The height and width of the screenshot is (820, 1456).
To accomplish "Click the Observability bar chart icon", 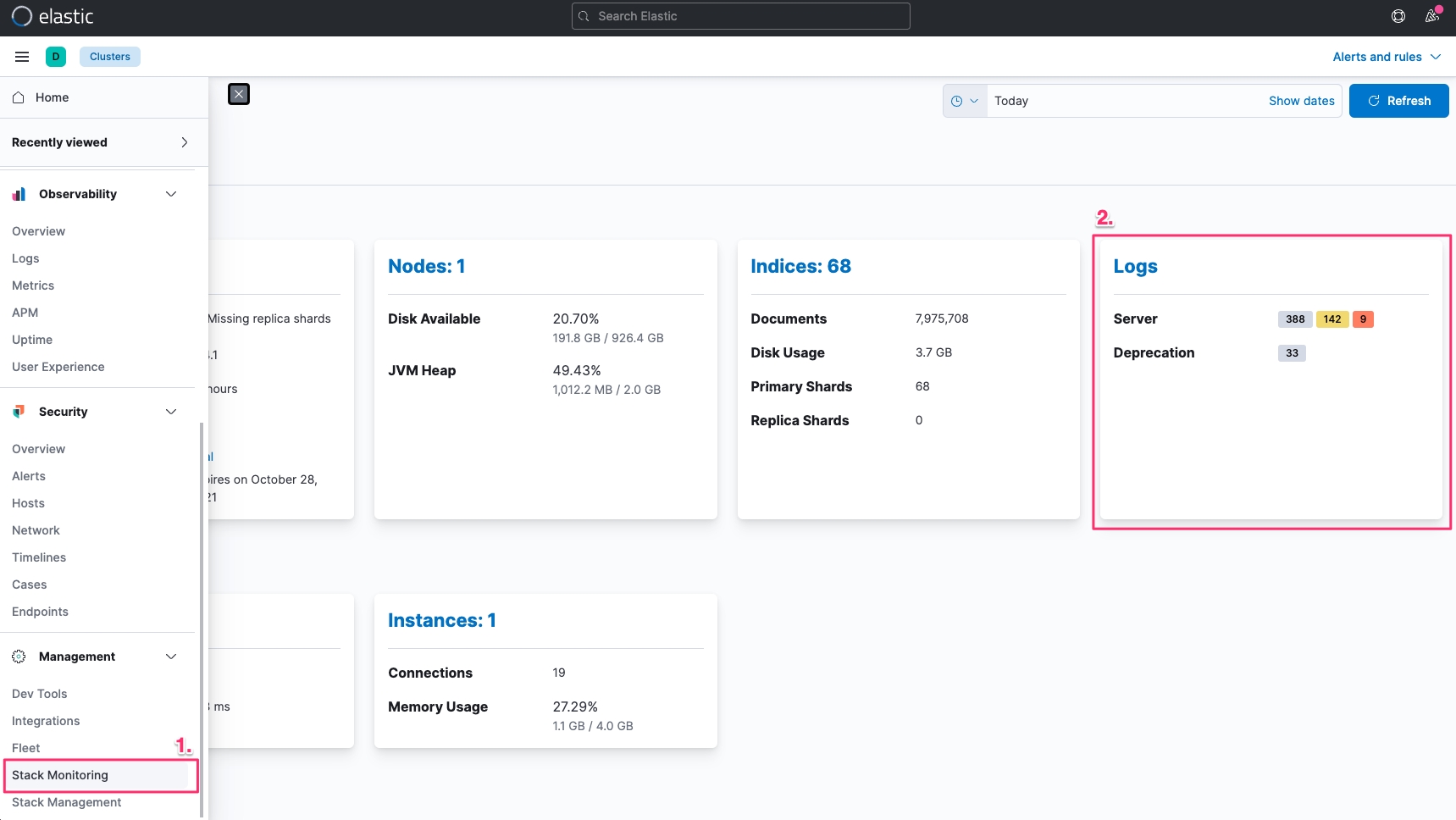I will (19, 194).
